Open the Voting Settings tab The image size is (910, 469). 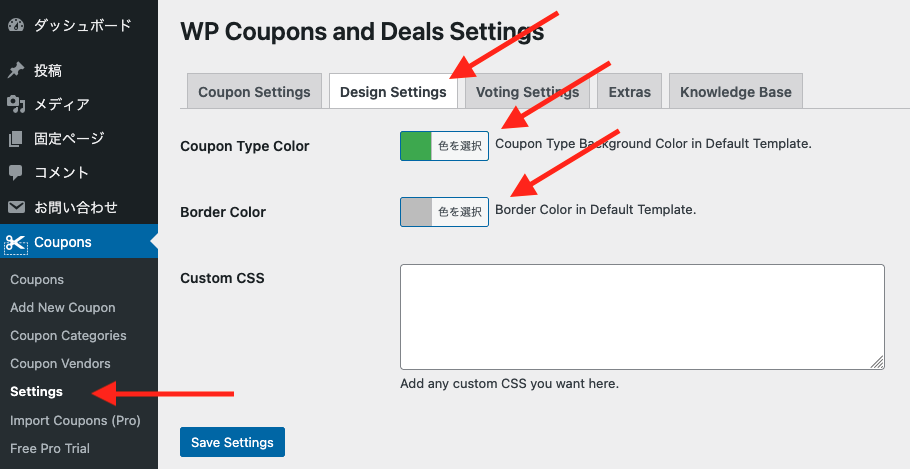(527, 91)
